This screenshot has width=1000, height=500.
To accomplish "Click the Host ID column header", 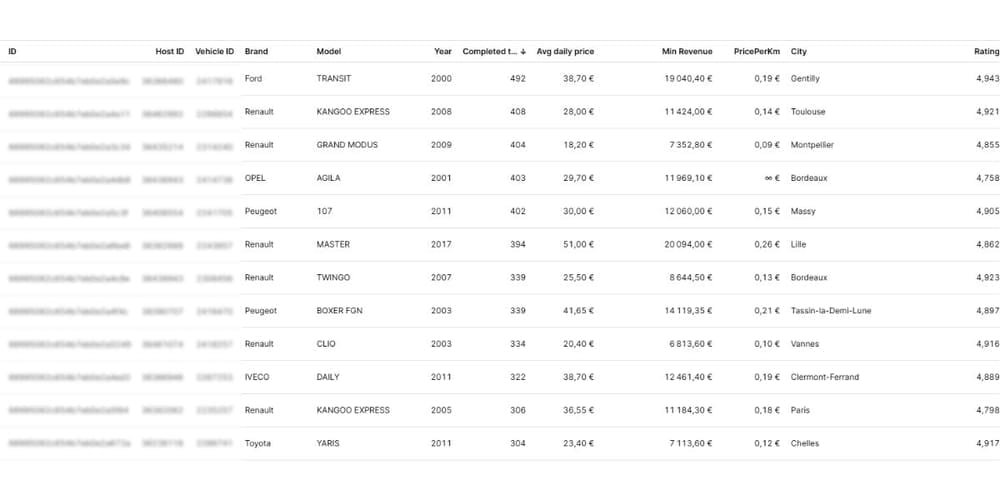I will (170, 52).
